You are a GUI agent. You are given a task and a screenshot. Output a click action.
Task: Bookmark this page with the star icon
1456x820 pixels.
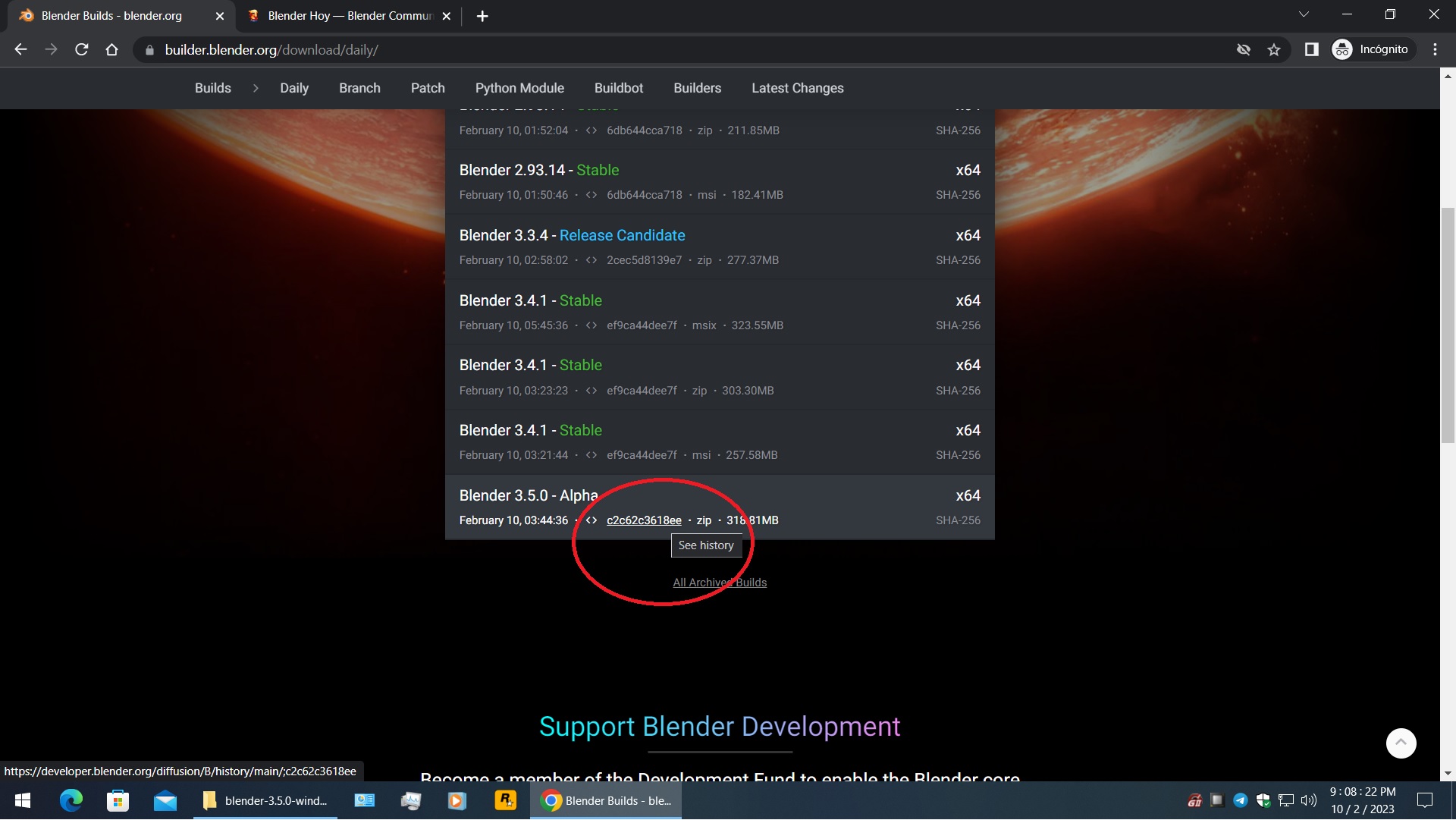[x=1274, y=49]
